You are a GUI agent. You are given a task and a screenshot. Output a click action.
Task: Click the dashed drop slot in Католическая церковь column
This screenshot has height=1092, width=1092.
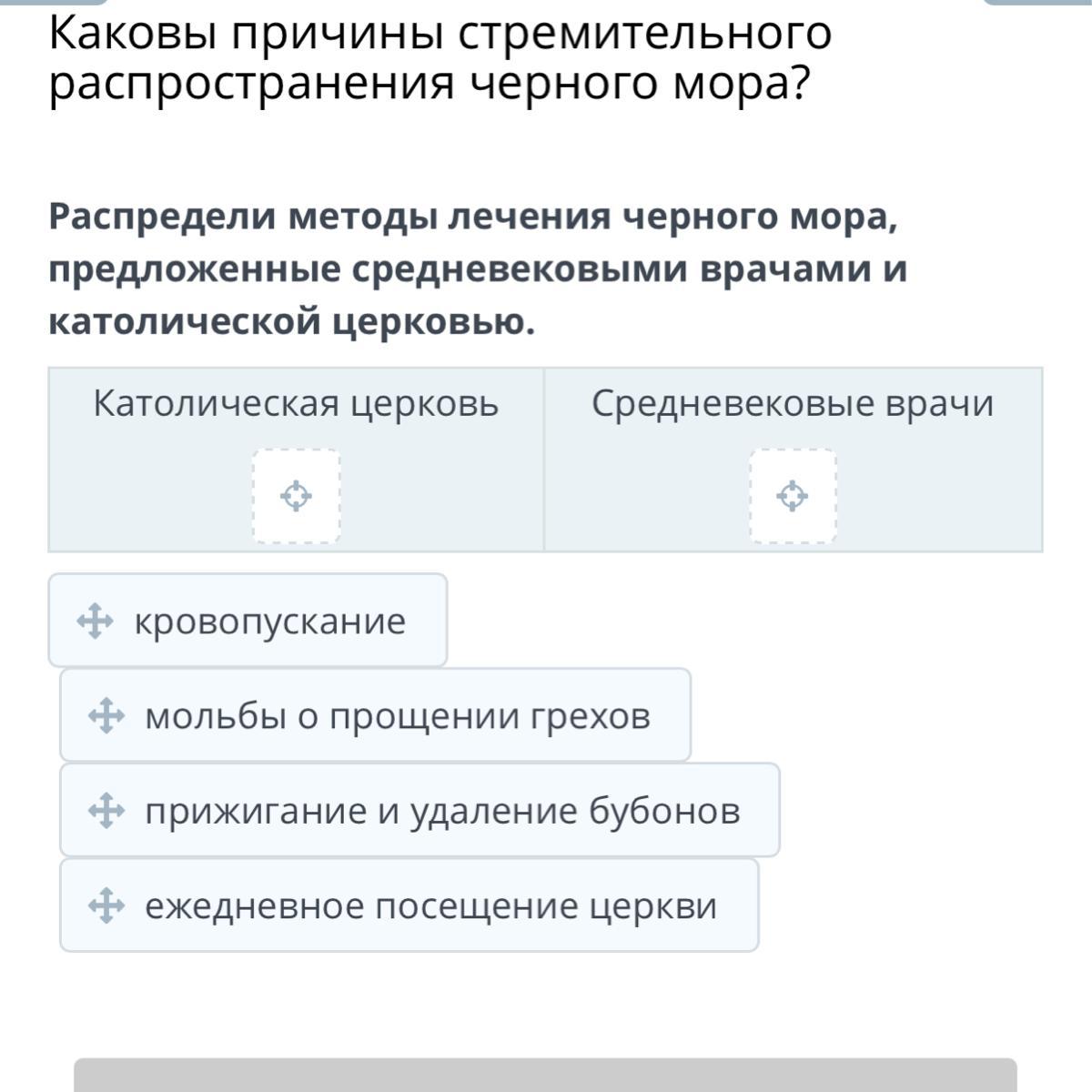pyautogui.click(x=296, y=496)
